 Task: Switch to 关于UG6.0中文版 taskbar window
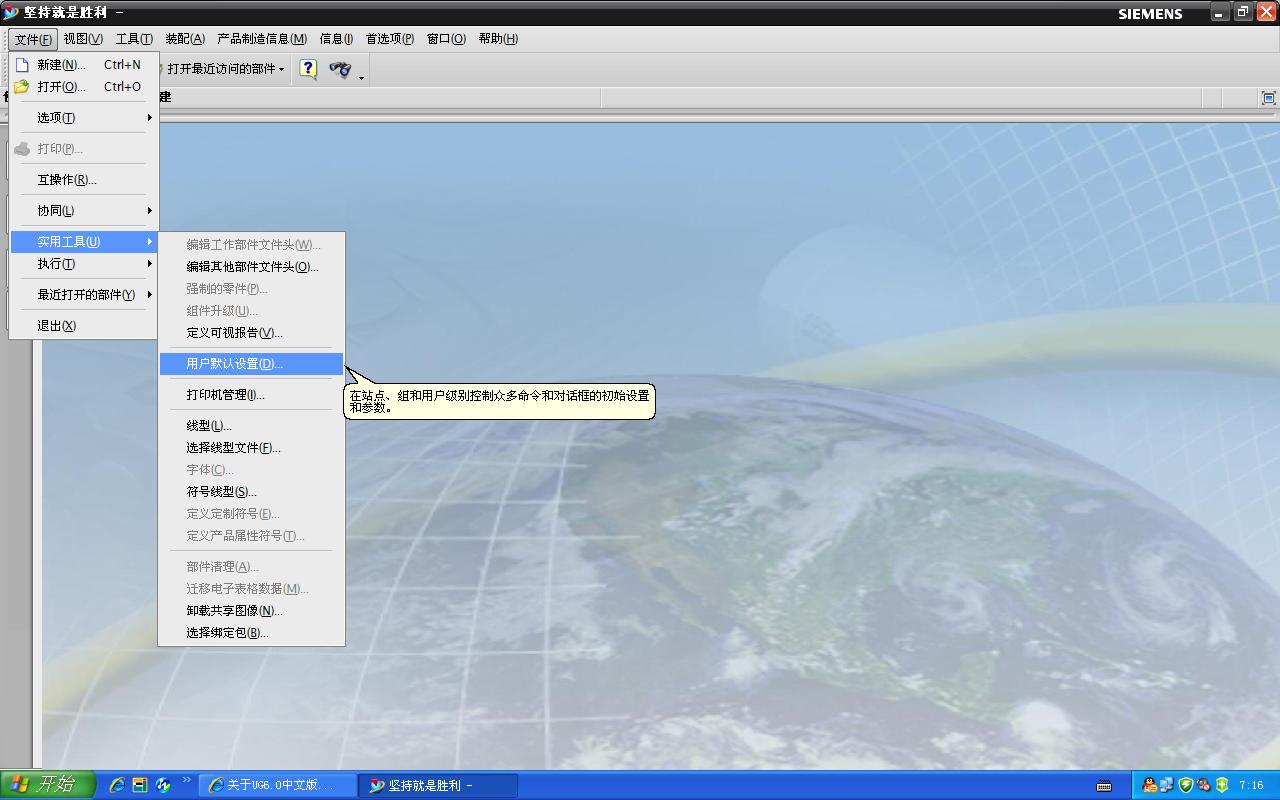coord(278,785)
